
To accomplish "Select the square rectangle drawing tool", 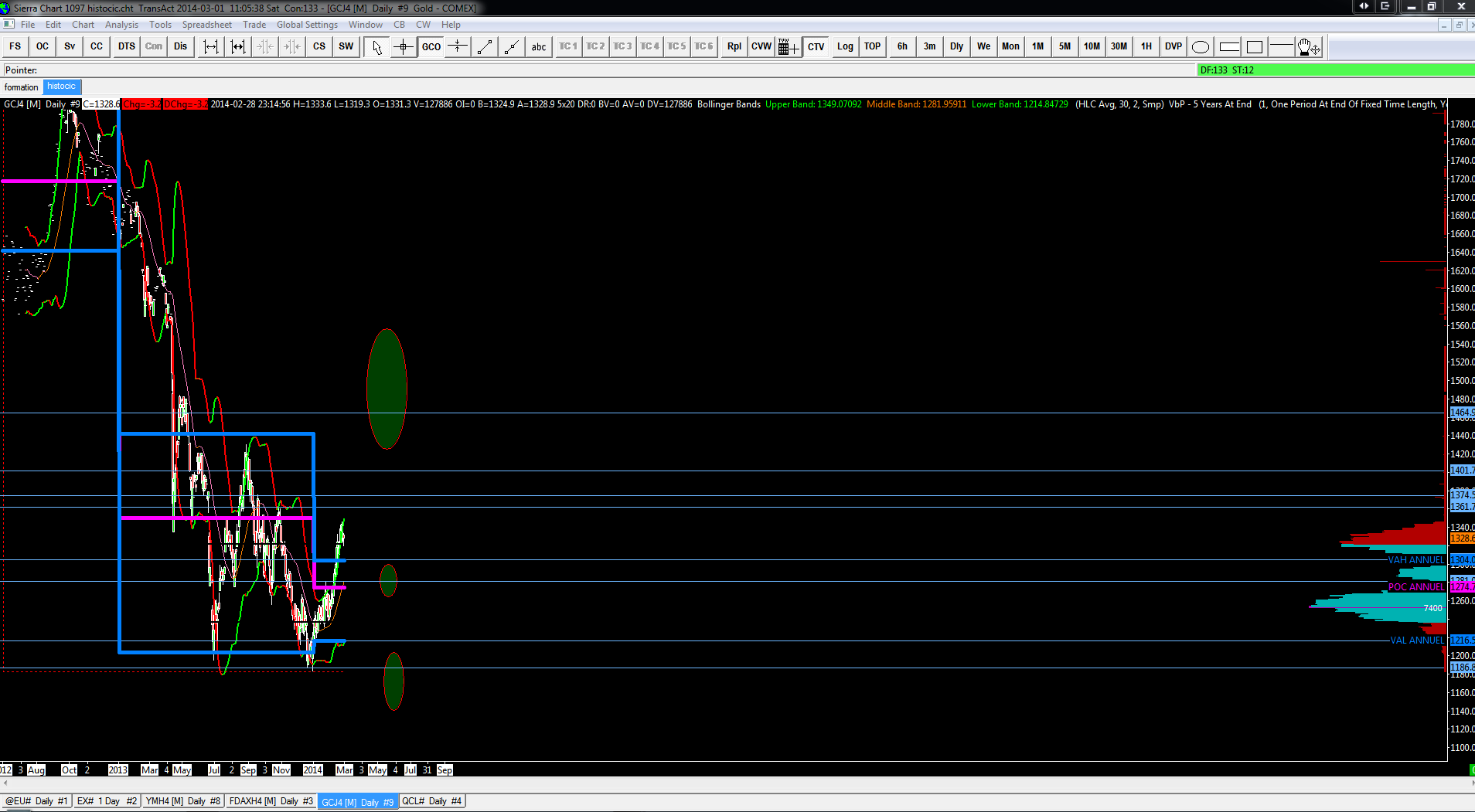I will (1255, 46).
